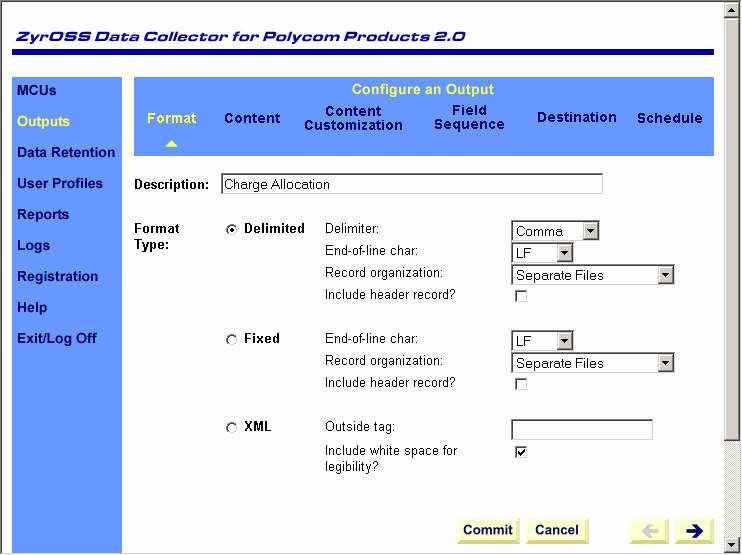Open Fixed Record organization dropdown
Screen dimensions: 742x555
(x=592, y=363)
